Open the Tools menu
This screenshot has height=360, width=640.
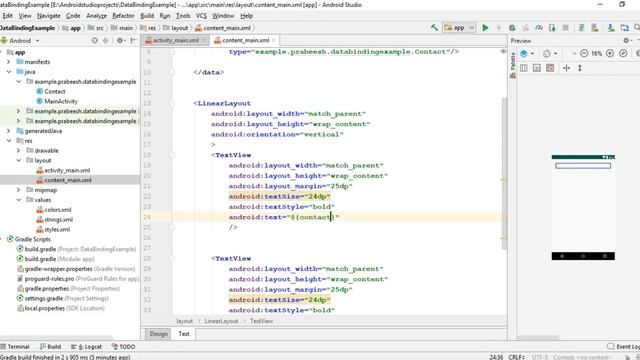183,16
